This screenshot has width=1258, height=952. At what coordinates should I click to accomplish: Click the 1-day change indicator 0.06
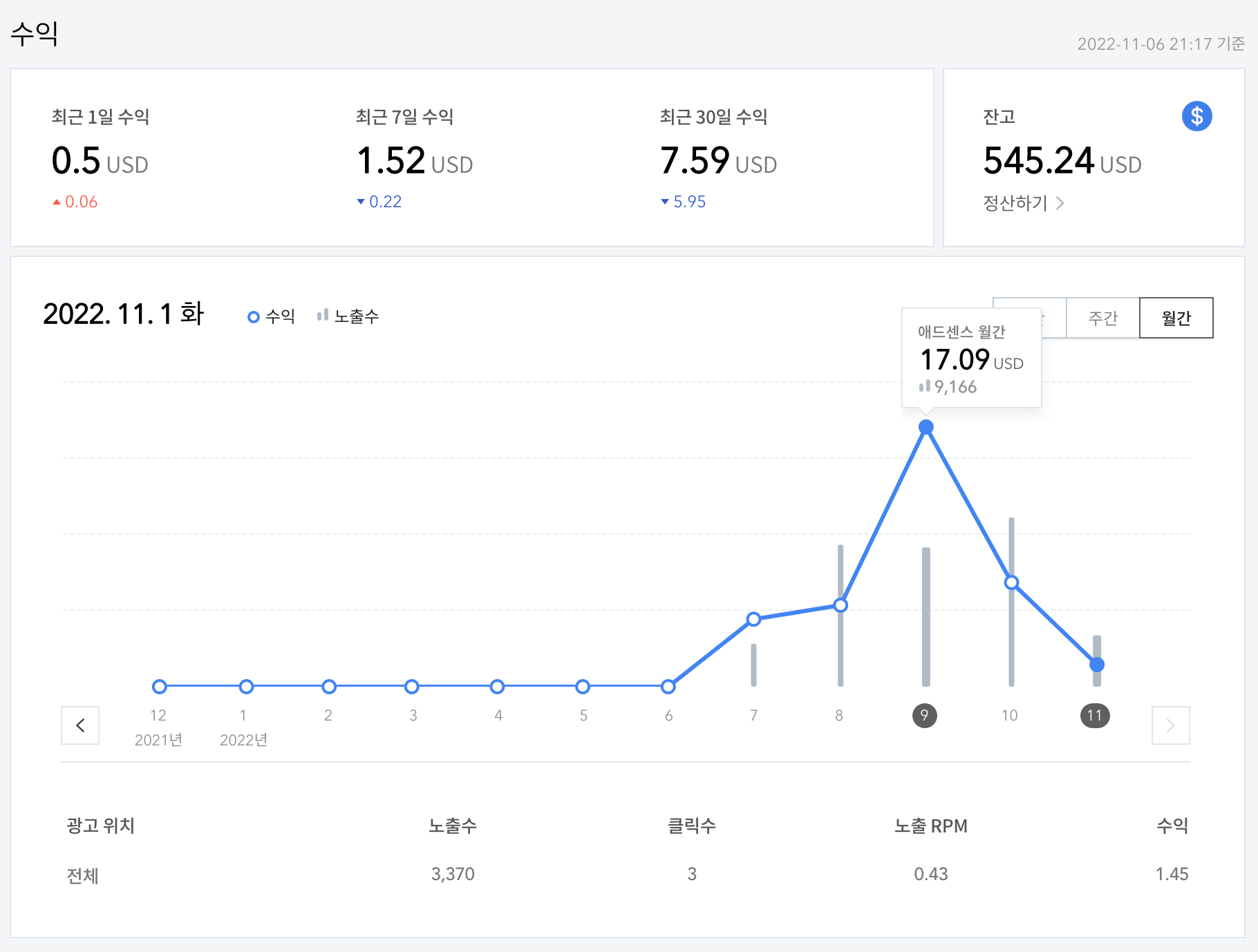[75, 202]
